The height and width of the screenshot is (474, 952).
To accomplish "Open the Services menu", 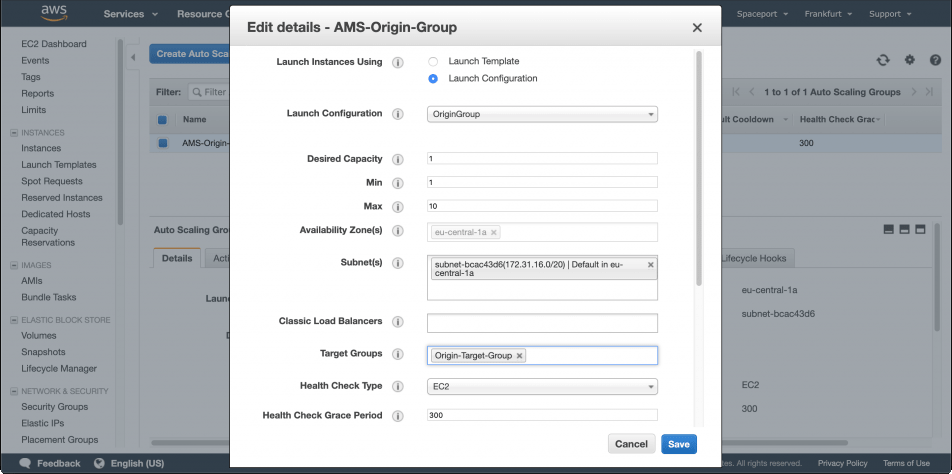I will 131,14.
